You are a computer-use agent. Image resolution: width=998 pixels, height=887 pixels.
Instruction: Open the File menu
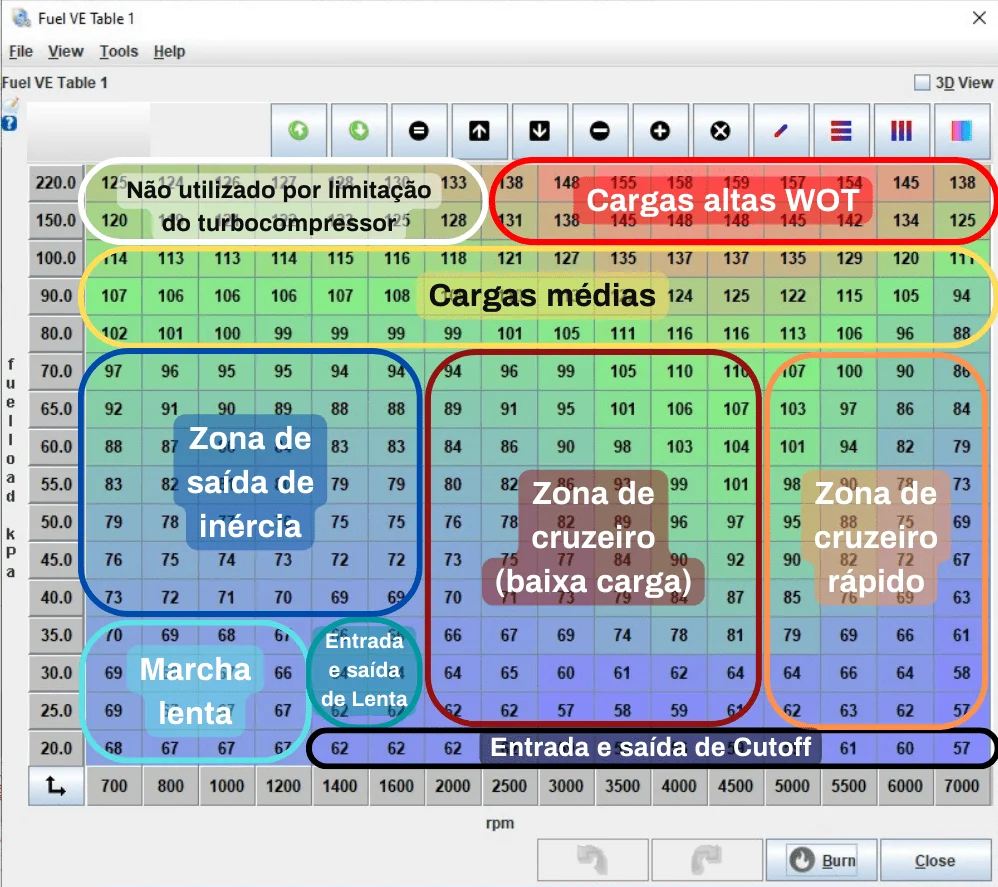[20, 51]
